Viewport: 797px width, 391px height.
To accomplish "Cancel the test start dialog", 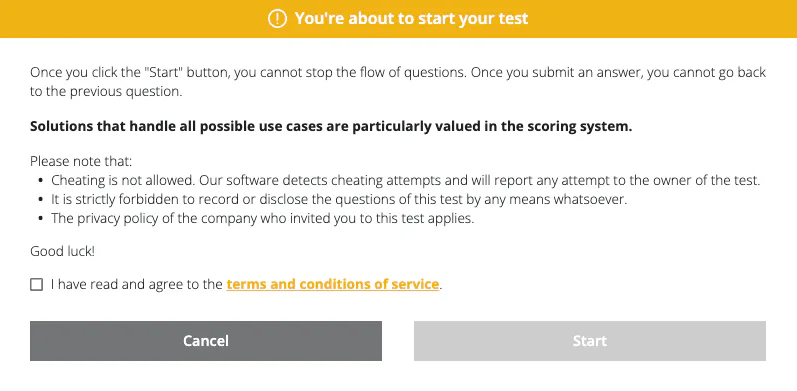I will pyautogui.click(x=206, y=341).
